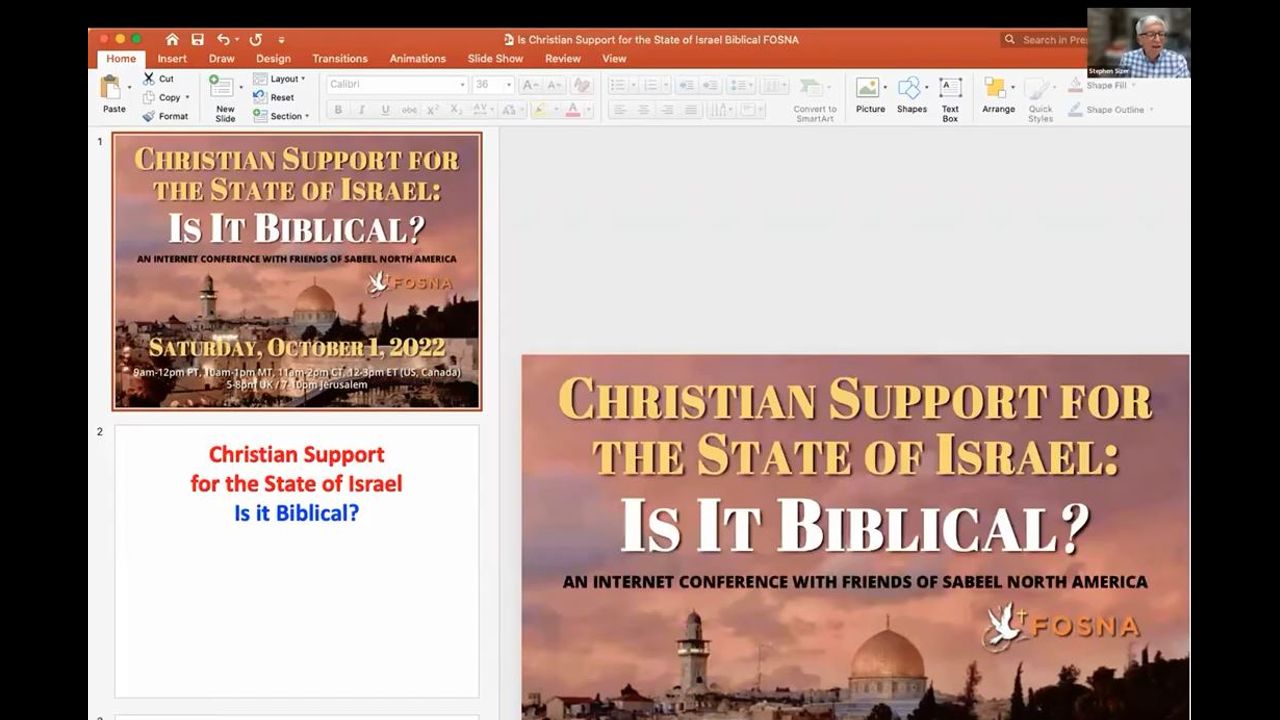Viewport: 1280px width, 720px height.
Task: Open the Shapes gallery
Action: pos(910,90)
